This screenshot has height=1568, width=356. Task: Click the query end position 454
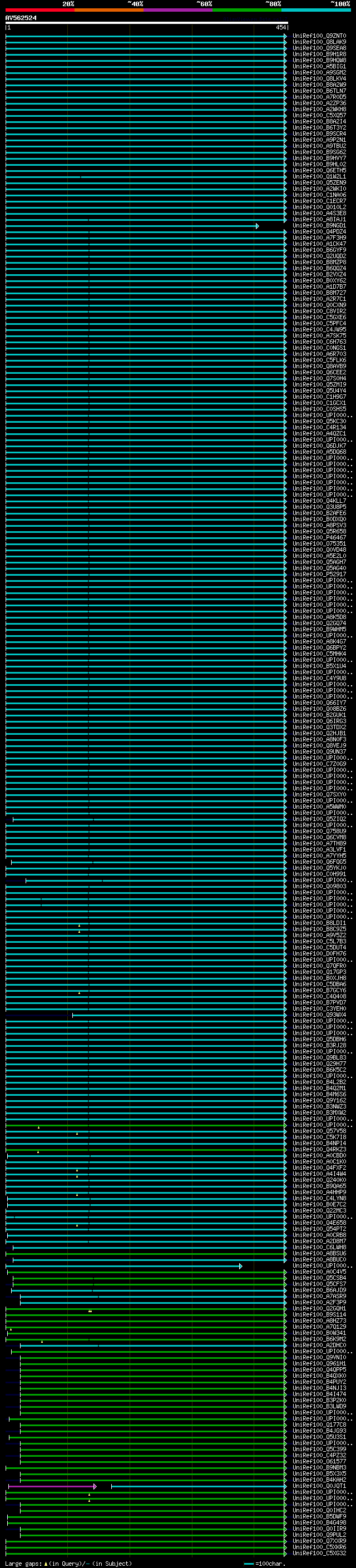pyautogui.click(x=280, y=27)
